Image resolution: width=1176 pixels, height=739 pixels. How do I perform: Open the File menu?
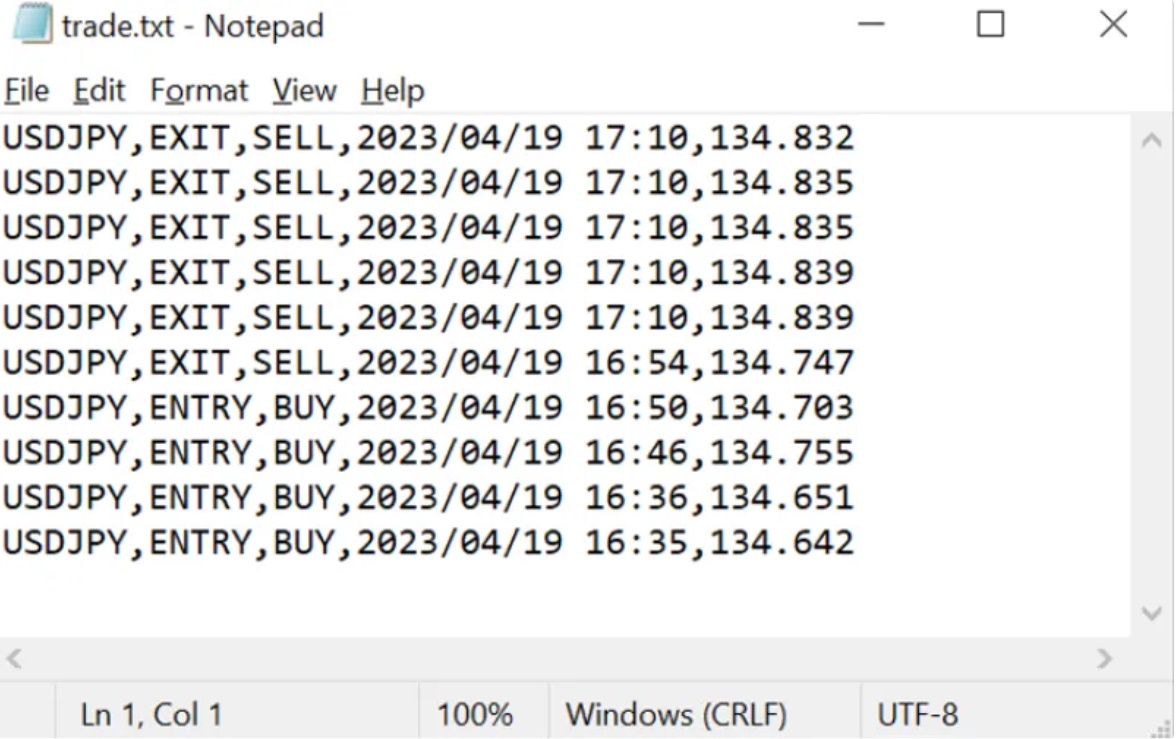[x=26, y=91]
